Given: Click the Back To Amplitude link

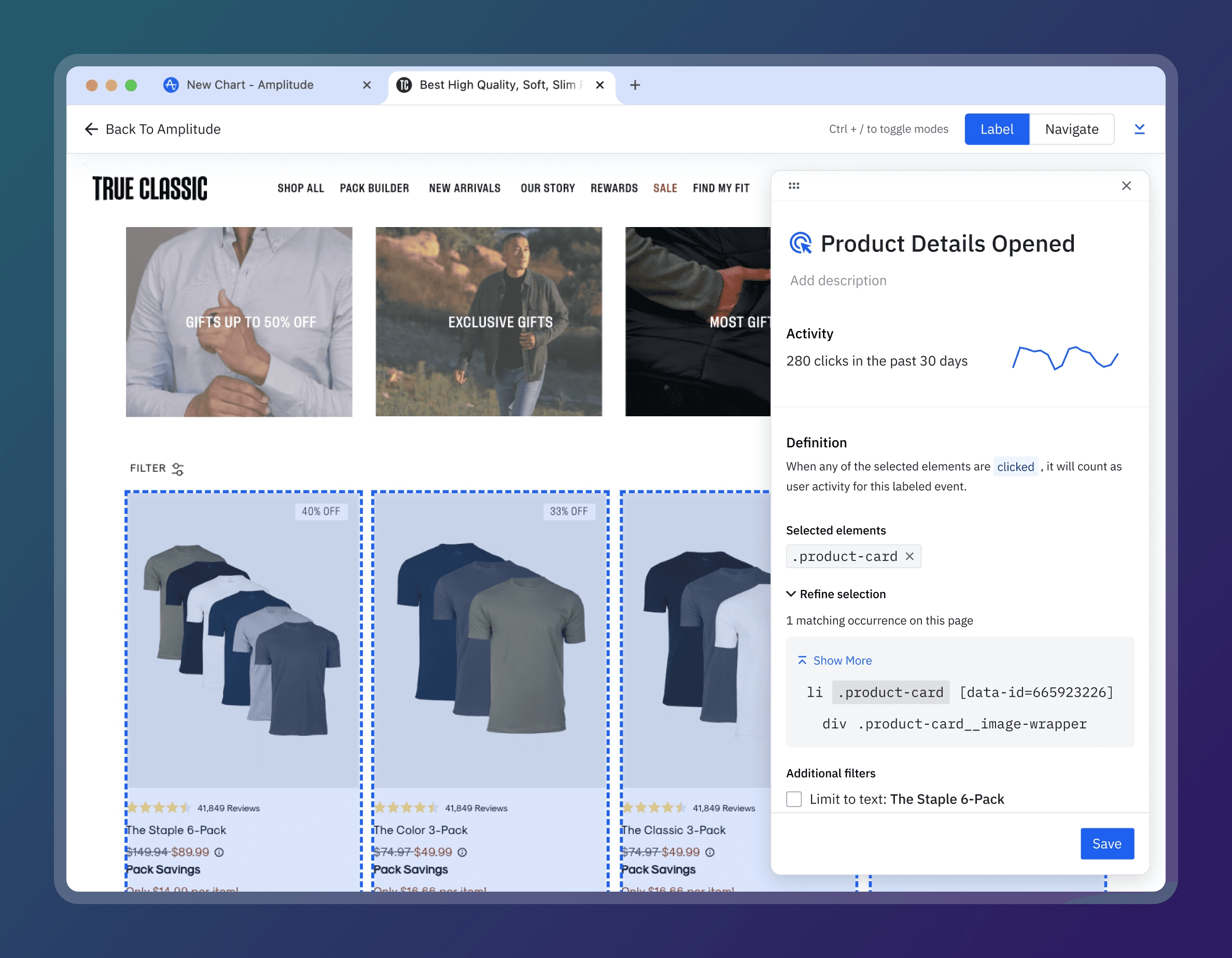Looking at the screenshot, I should [x=163, y=129].
